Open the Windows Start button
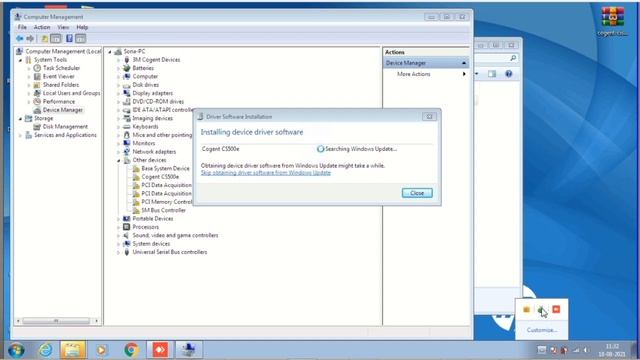The width and height of the screenshot is (640, 360). (x=16, y=350)
